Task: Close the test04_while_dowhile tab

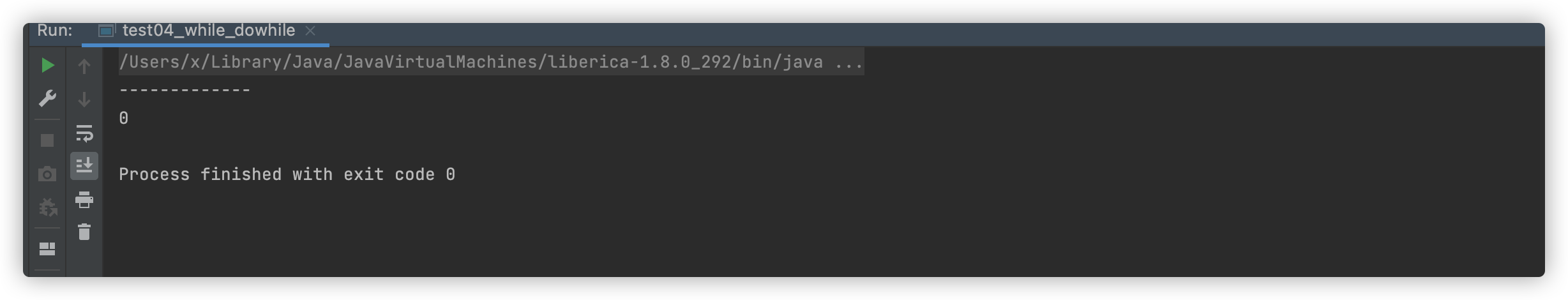Action: [x=310, y=31]
